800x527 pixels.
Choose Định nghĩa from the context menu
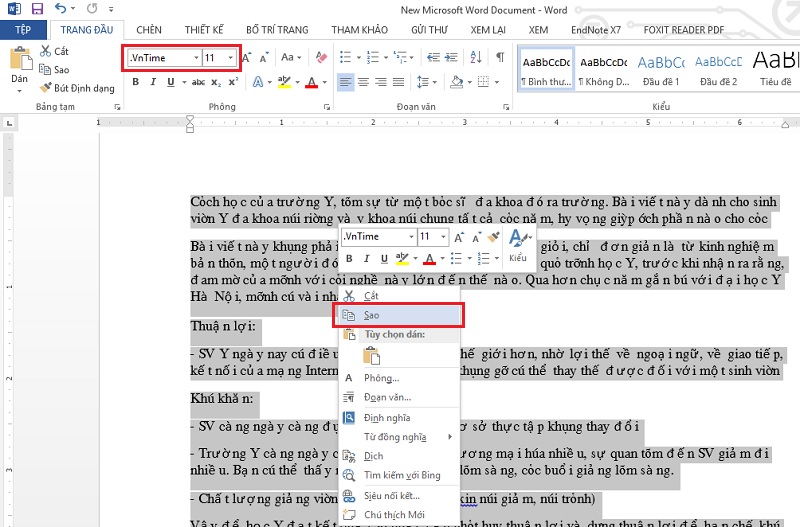(399, 418)
